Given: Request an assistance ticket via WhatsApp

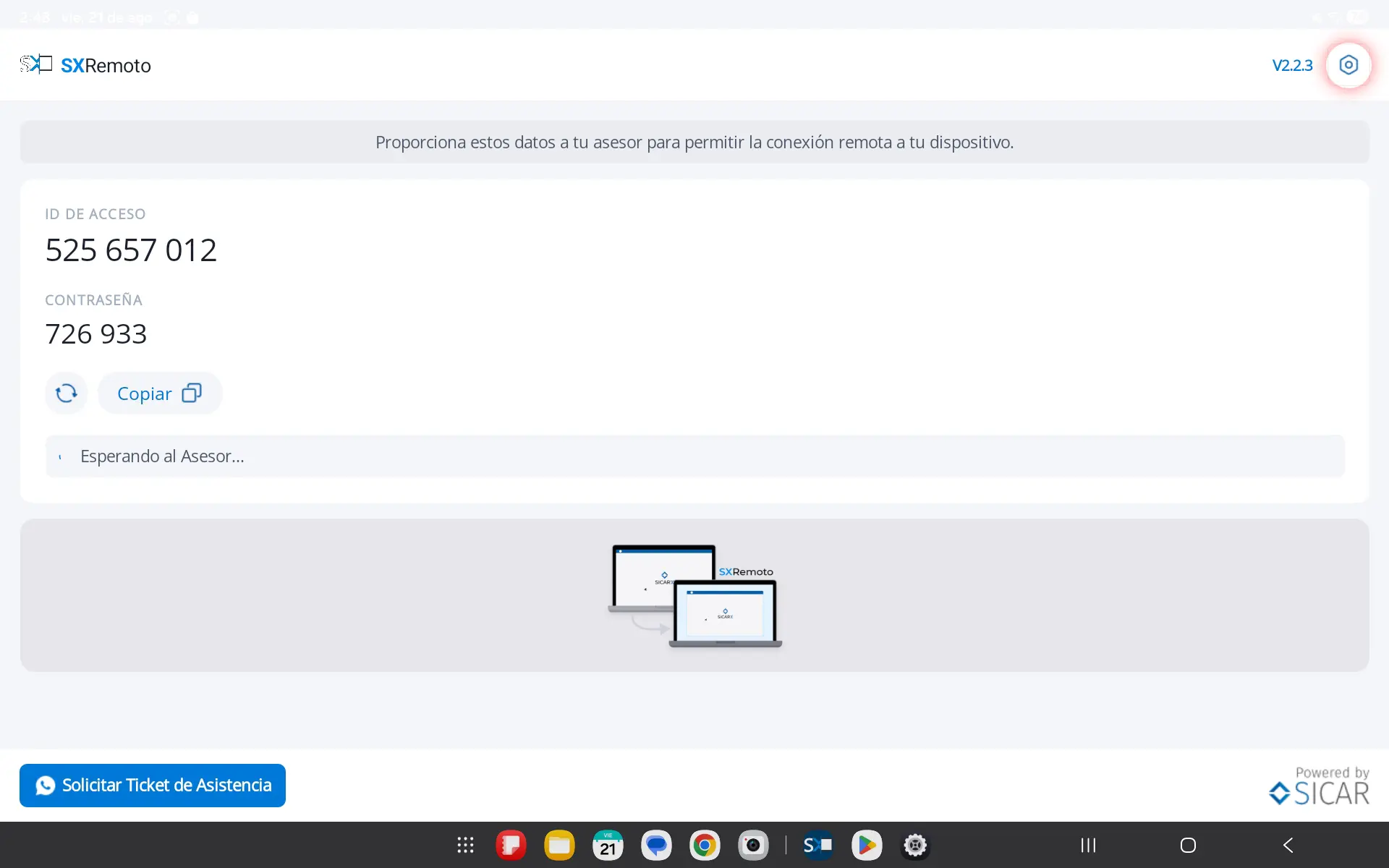Looking at the screenshot, I should [x=153, y=785].
